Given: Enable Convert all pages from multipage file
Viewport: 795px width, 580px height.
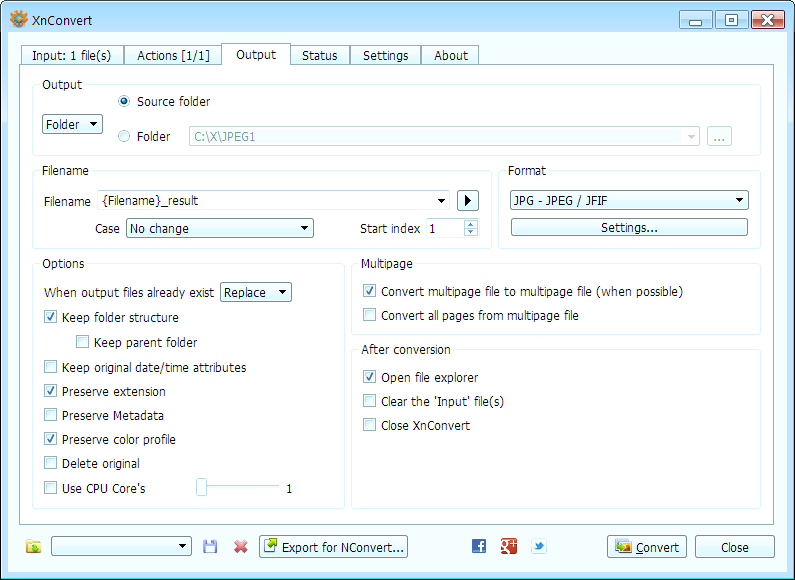Looking at the screenshot, I should (369, 315).
